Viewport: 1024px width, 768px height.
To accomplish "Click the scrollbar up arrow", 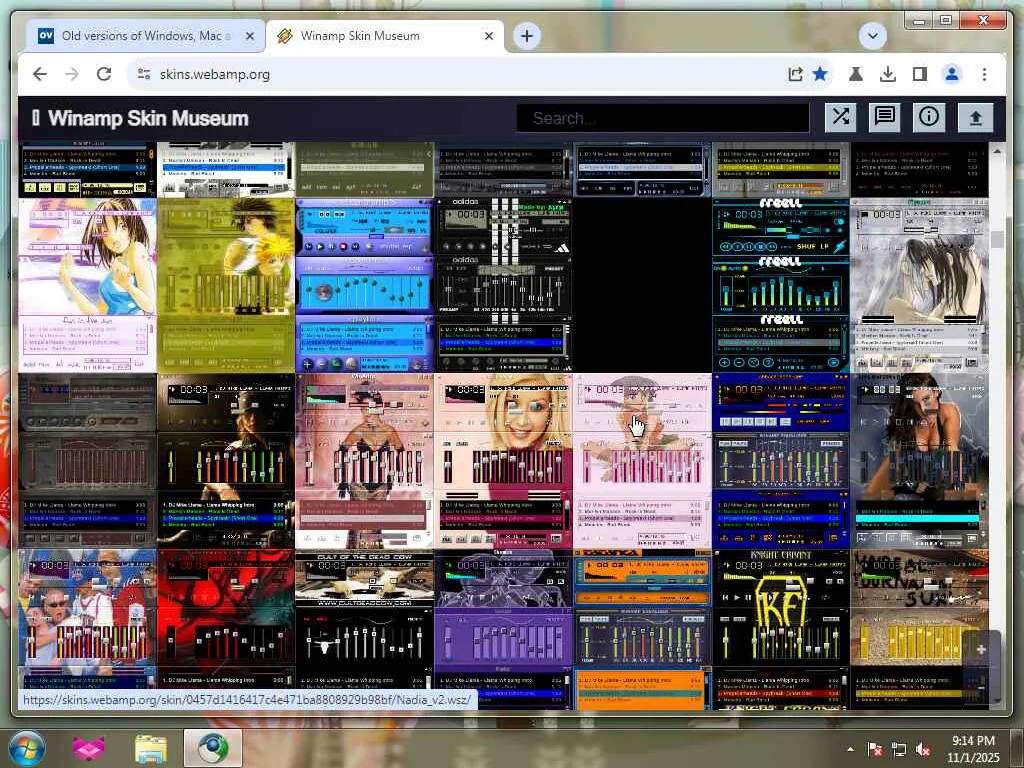I will coord(997,151).
